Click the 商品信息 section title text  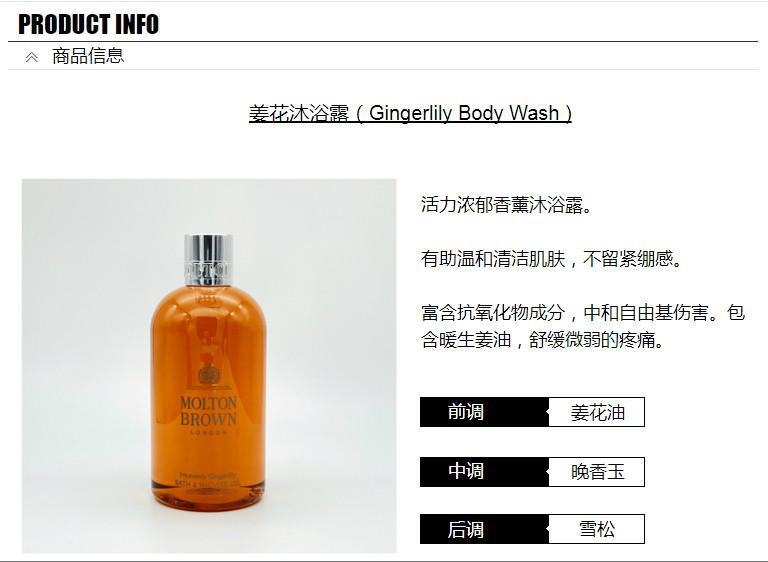pyautogui.click(x=88, y=56)
